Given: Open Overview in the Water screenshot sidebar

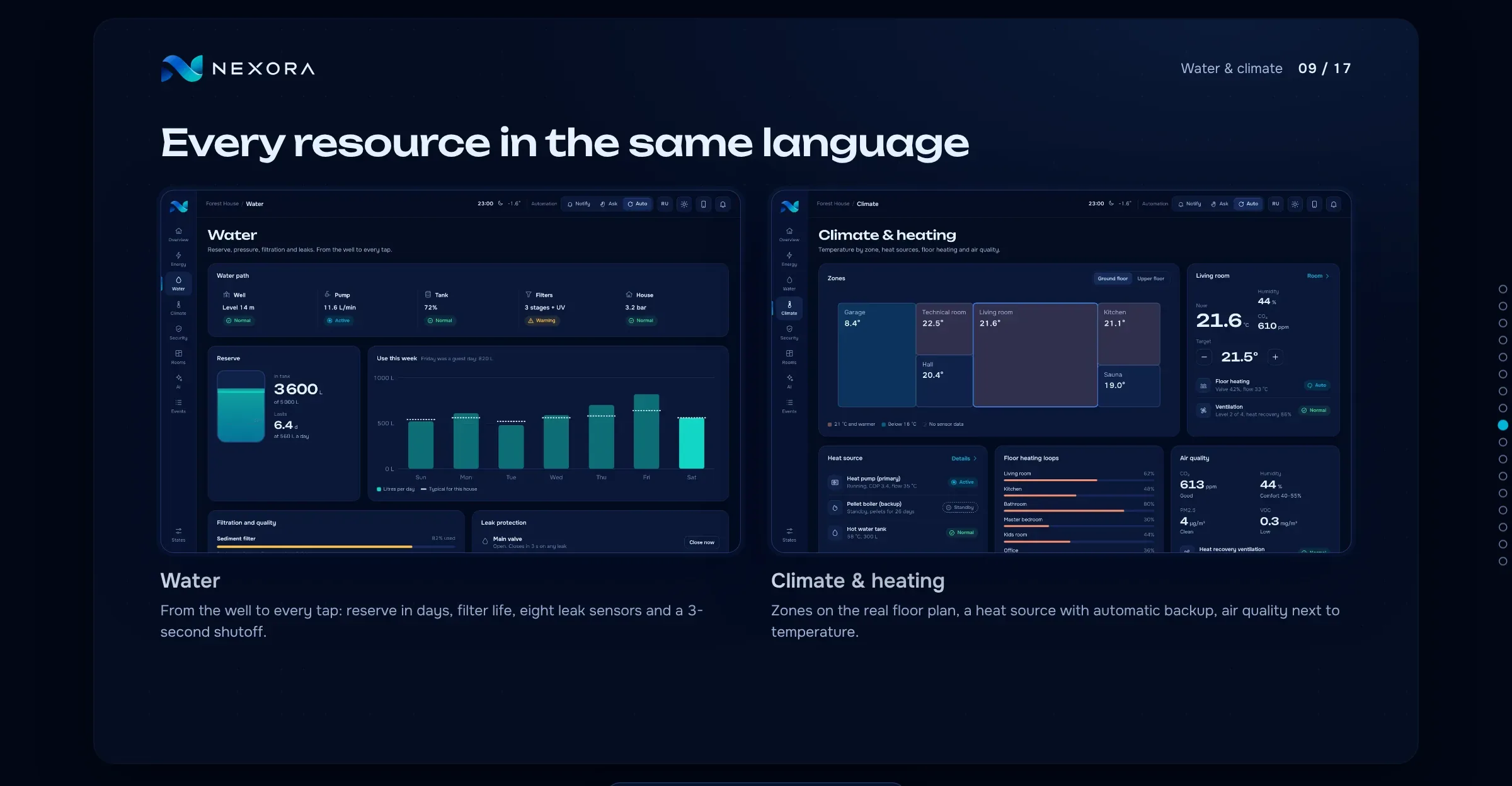Looking at the screenshot, I should [178, 234].
